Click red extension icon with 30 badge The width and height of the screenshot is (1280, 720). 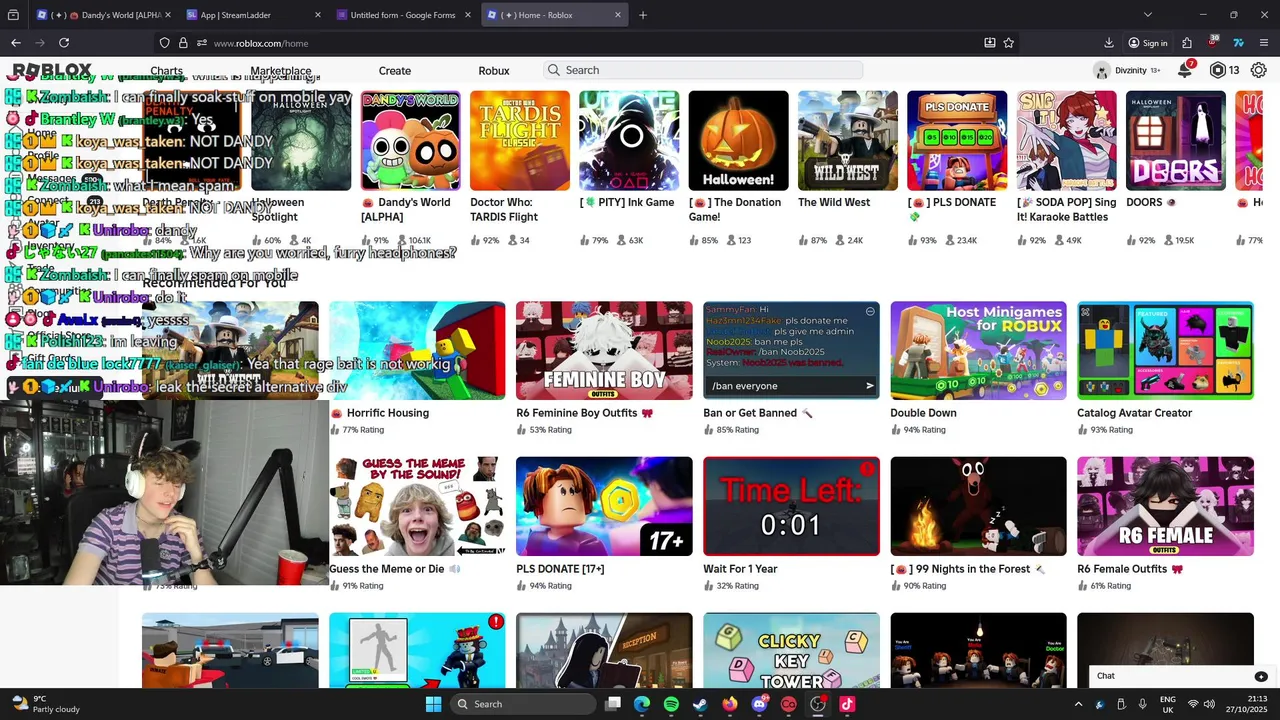1212,43
